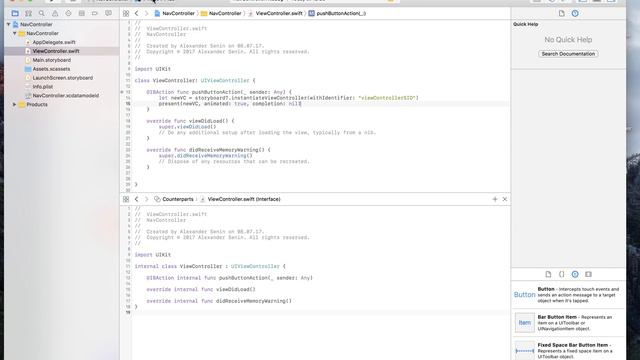Click 'let newVC = storyboard?.instantiateViewController' line
This screenshot has width=640, height=360.
[289, 98]
